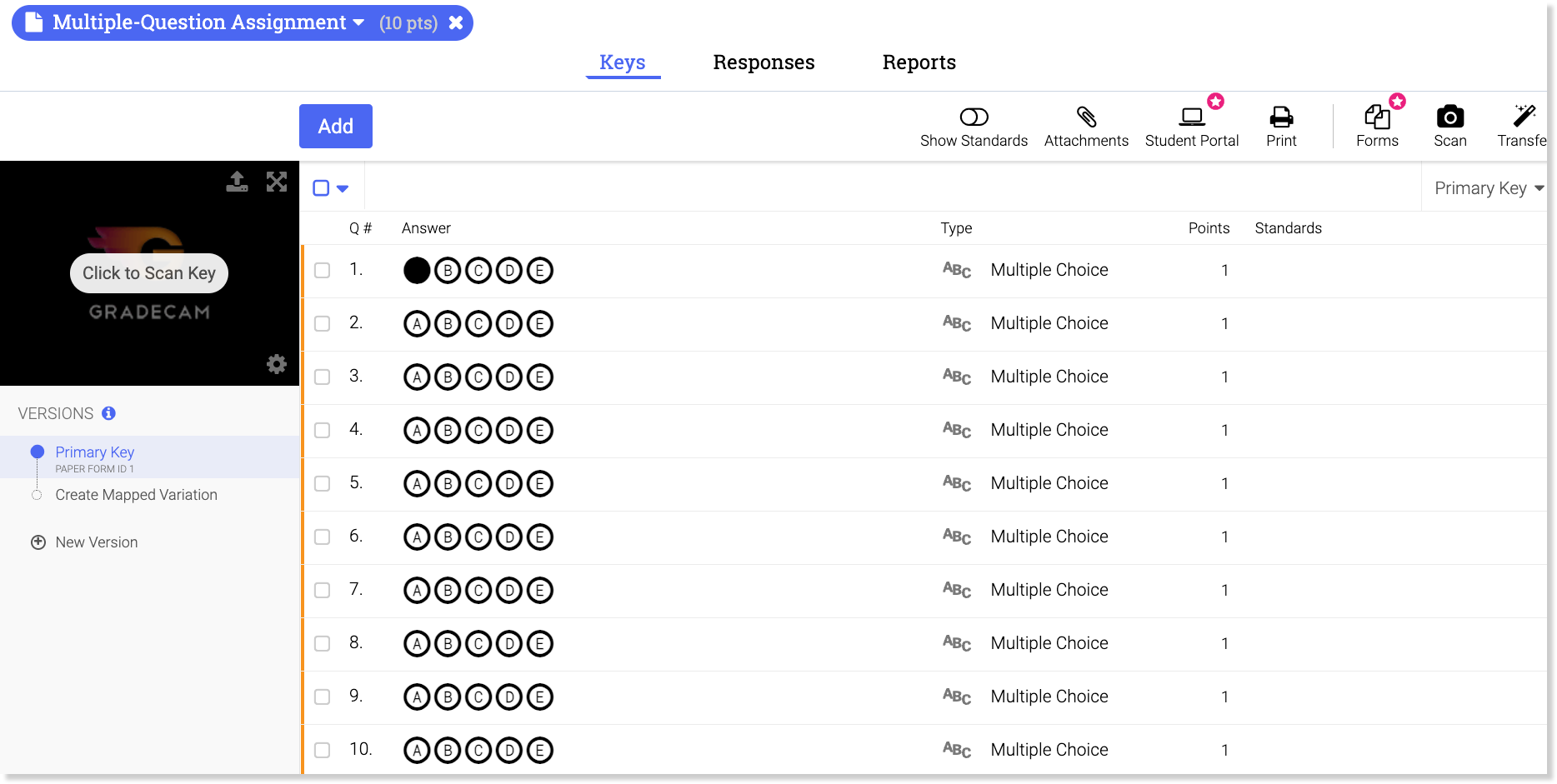Viewport: 1557px width, 784px height.
Task: Open scanner settings gear icon
Action: (x=277, y=364)
